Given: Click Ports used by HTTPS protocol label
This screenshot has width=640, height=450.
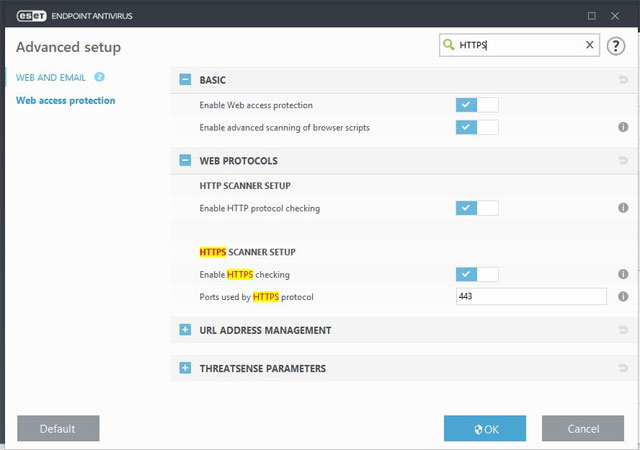Looking at the screenshot, I should click(256, 297).
